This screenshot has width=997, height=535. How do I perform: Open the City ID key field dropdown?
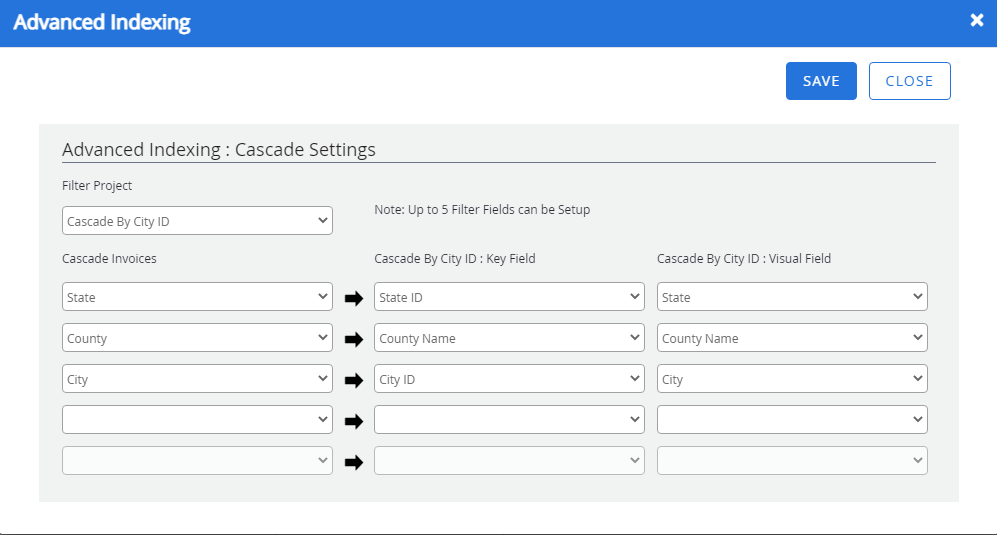tap(509, 379)
